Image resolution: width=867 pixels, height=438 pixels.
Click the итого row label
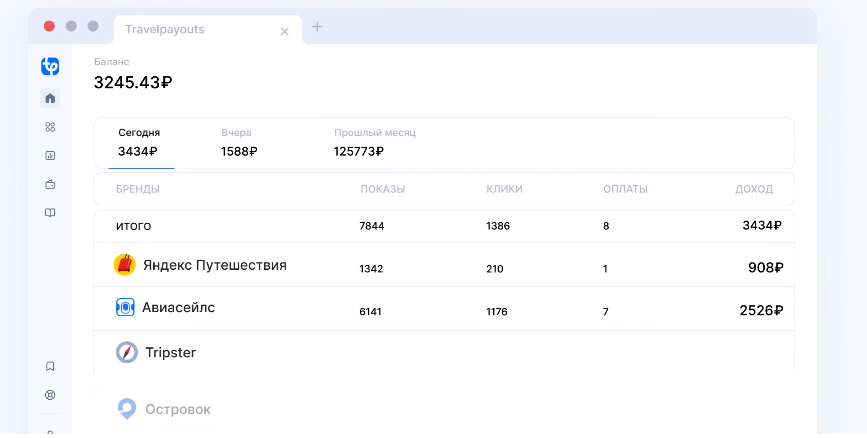[133, 226]
